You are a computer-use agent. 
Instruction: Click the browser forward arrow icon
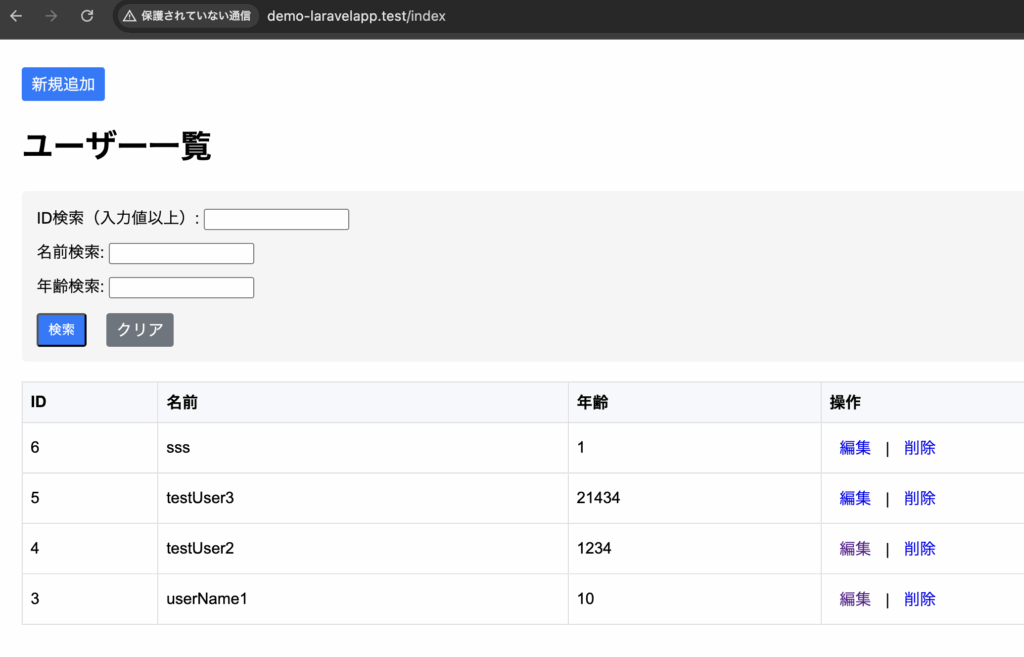(x=51, y=16)
